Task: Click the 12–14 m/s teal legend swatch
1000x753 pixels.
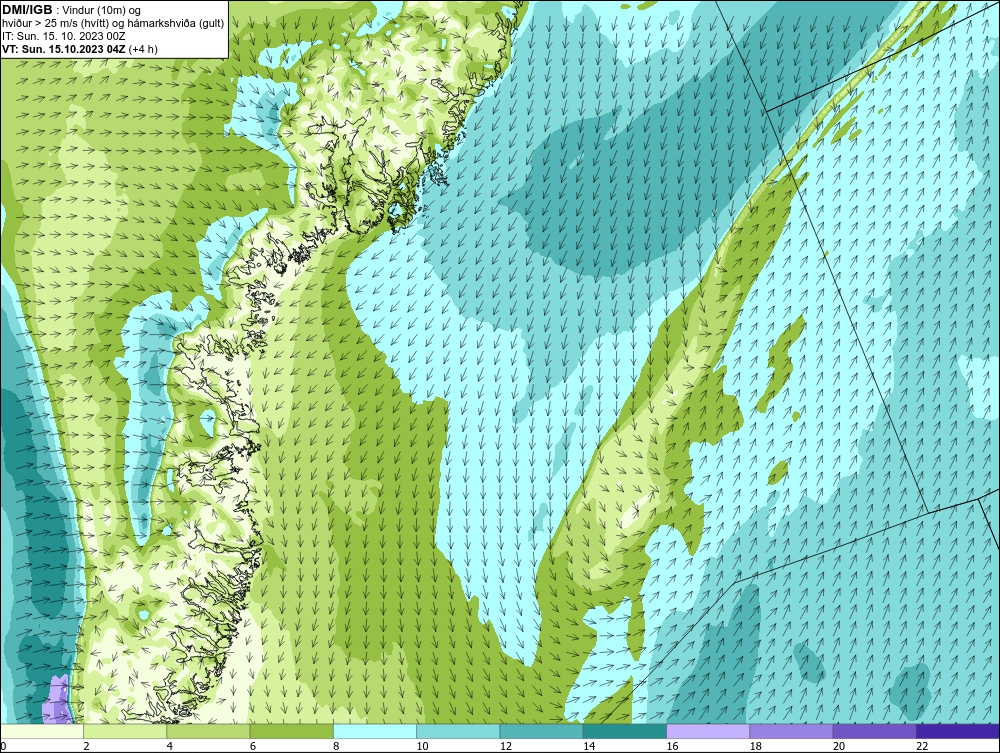Action: coord(541,731)
